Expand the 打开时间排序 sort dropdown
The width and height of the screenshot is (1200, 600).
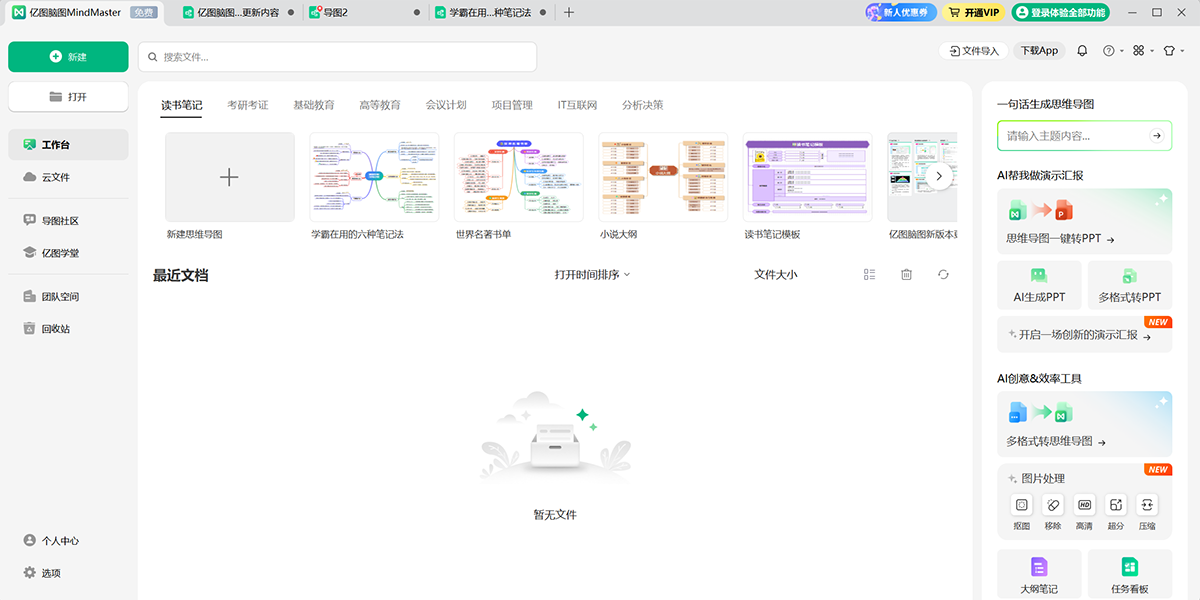coord(592,275)
